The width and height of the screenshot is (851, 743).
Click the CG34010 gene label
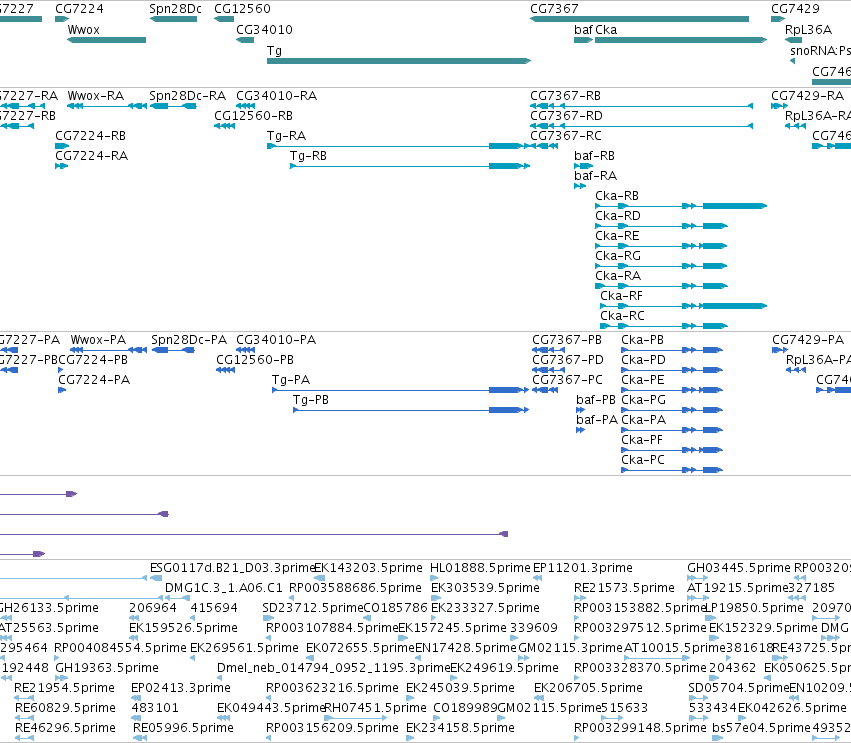[x=264, y=30]
